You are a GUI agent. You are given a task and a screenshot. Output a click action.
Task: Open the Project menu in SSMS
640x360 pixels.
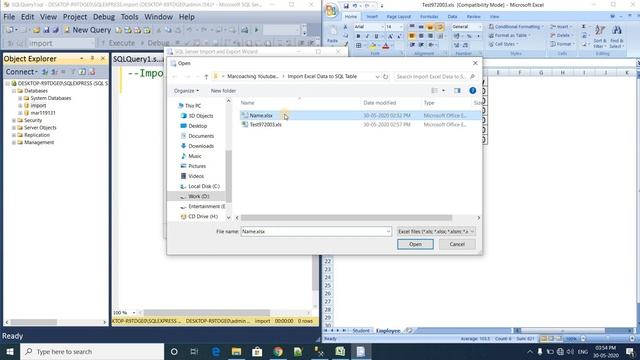(75, 17)
